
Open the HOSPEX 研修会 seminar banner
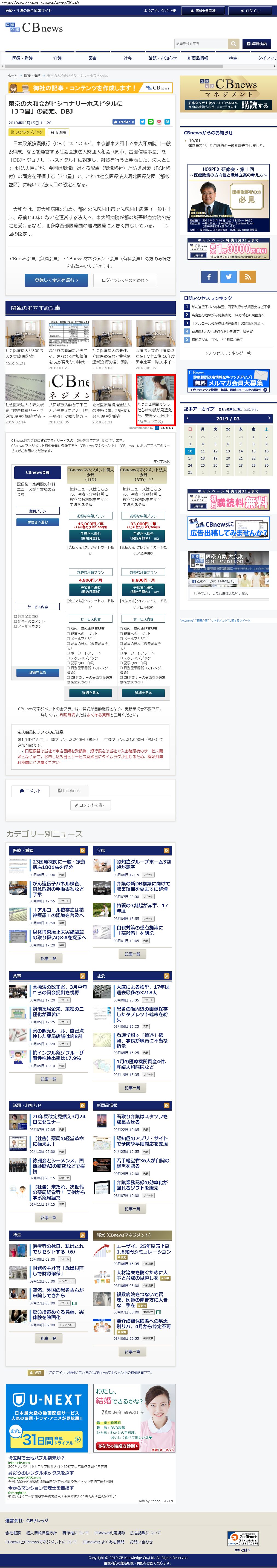(x=228, y=198)
